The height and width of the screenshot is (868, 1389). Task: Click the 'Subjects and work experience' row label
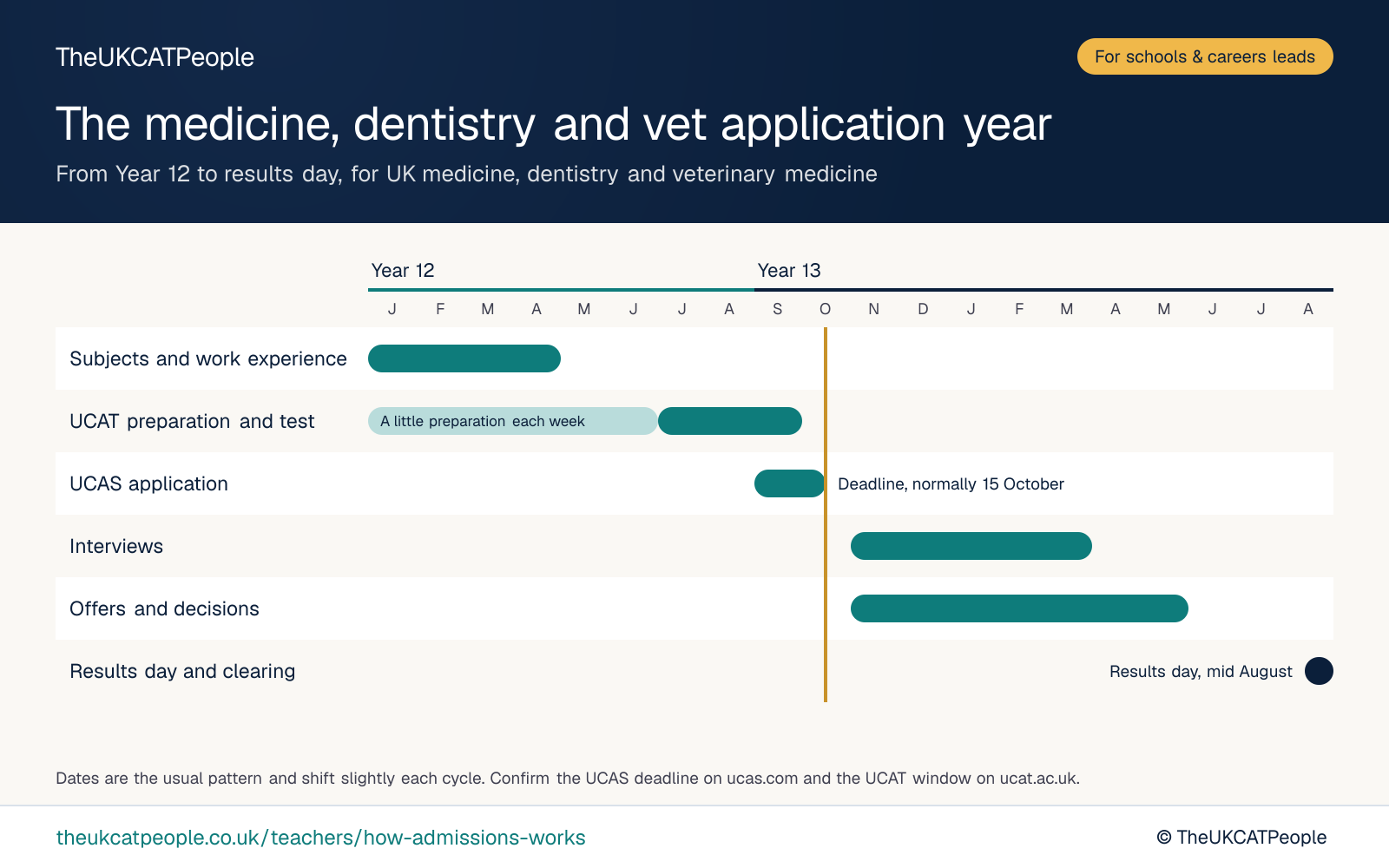pos(208,359)
